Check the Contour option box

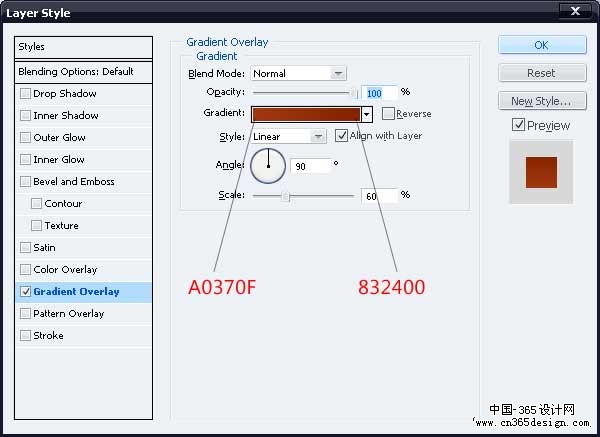[x=36, y=204]
